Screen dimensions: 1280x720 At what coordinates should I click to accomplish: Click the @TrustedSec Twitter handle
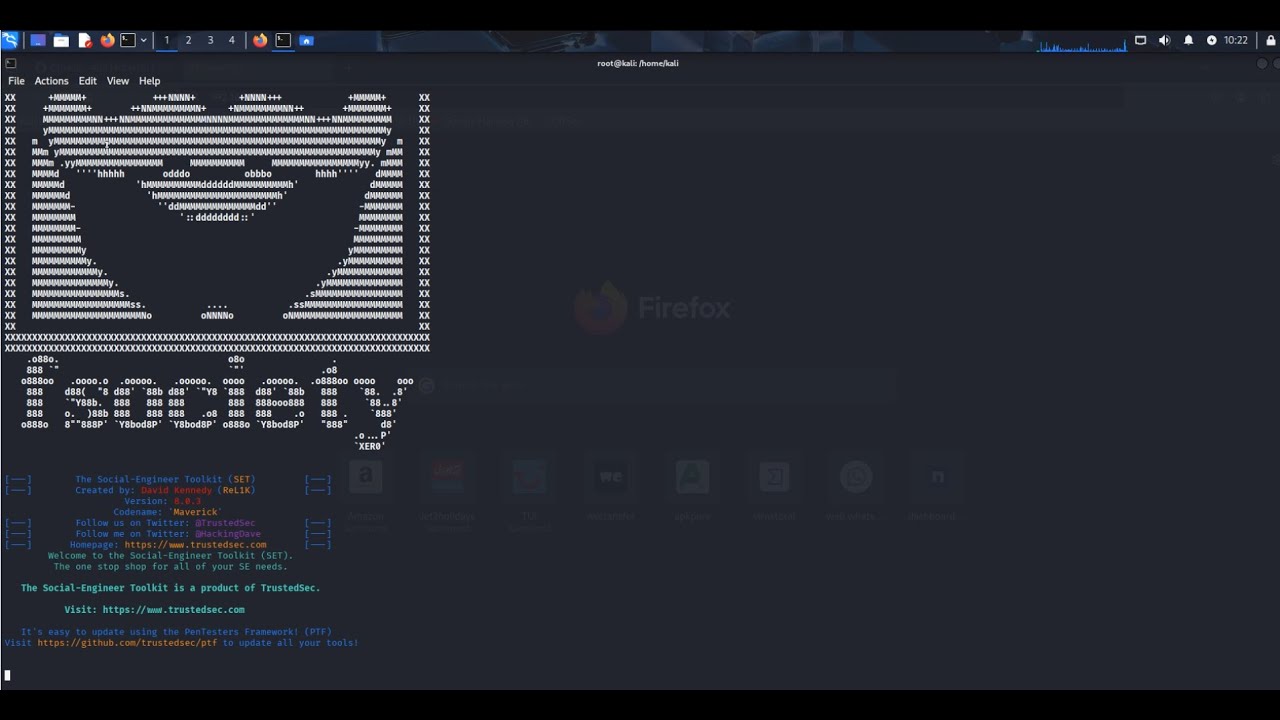coord(225,523)
